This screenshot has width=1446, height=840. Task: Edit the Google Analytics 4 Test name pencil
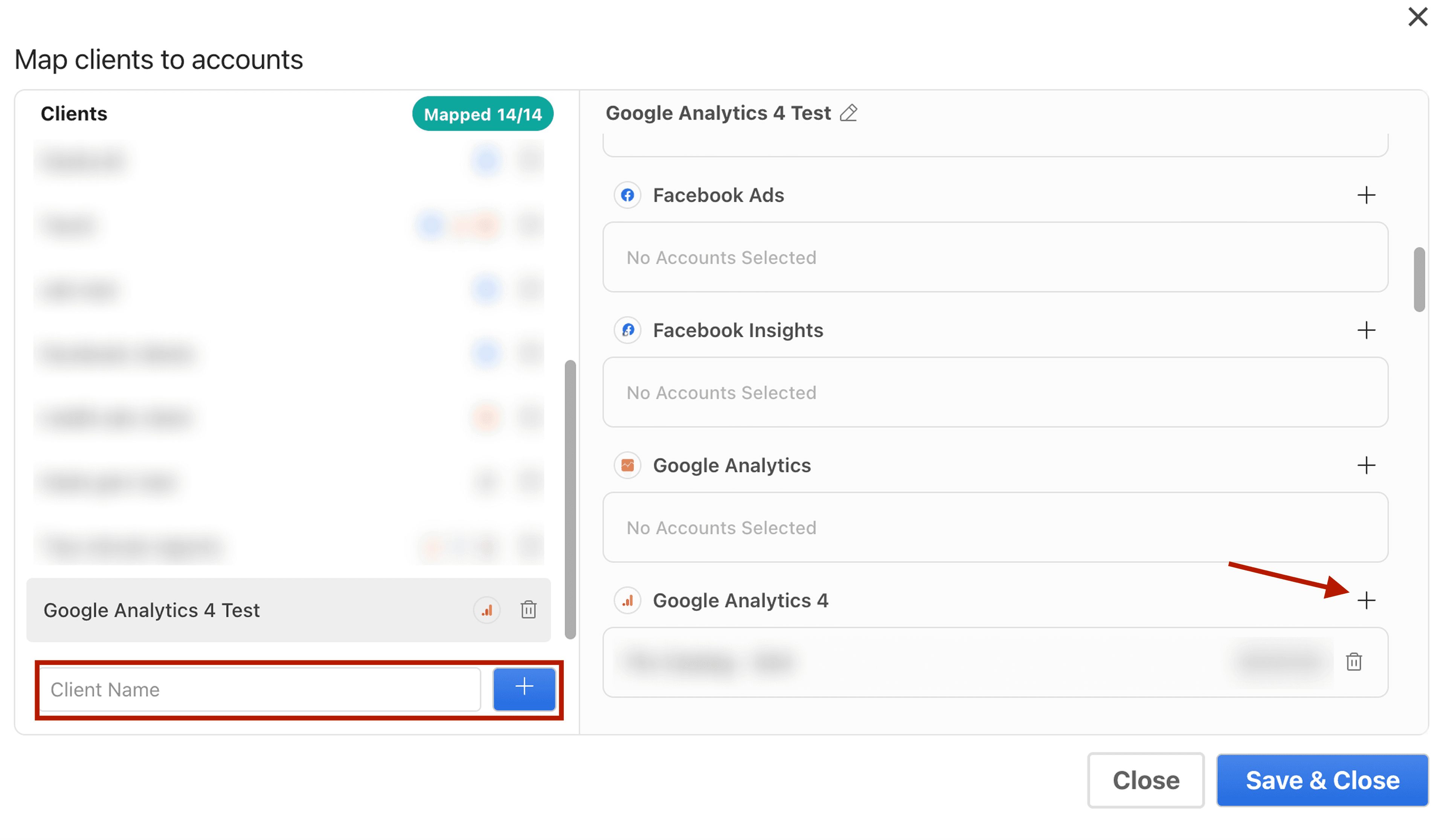coord(848,113)
